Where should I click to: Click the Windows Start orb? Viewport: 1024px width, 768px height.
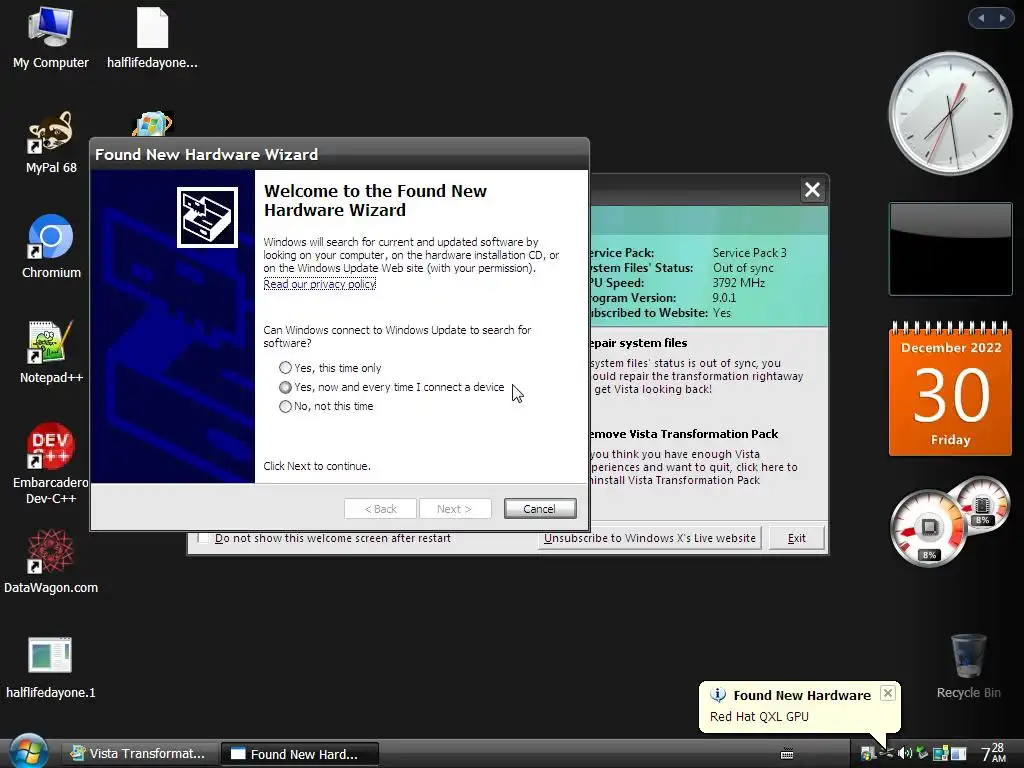[28, 752]
